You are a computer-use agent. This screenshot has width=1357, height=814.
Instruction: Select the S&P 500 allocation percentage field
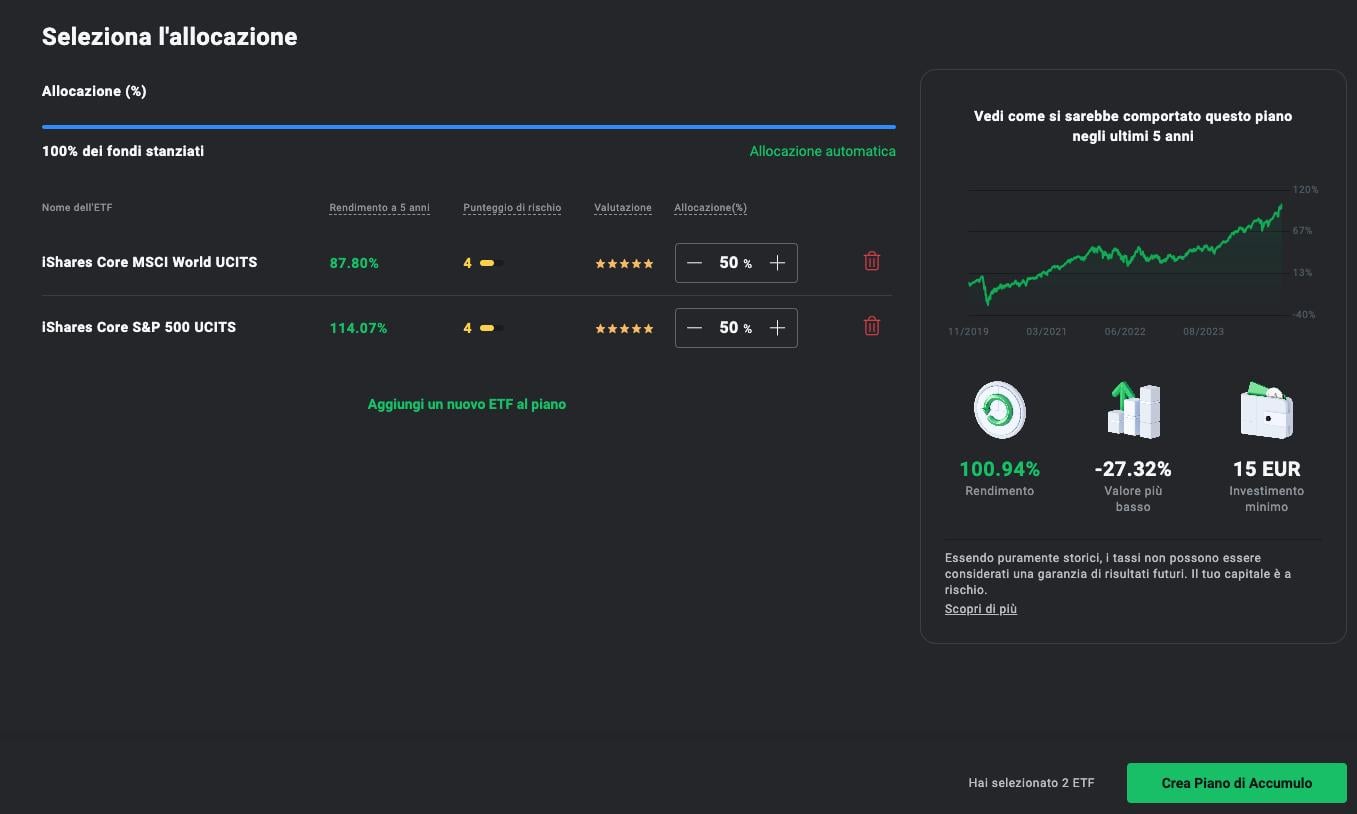729,328
